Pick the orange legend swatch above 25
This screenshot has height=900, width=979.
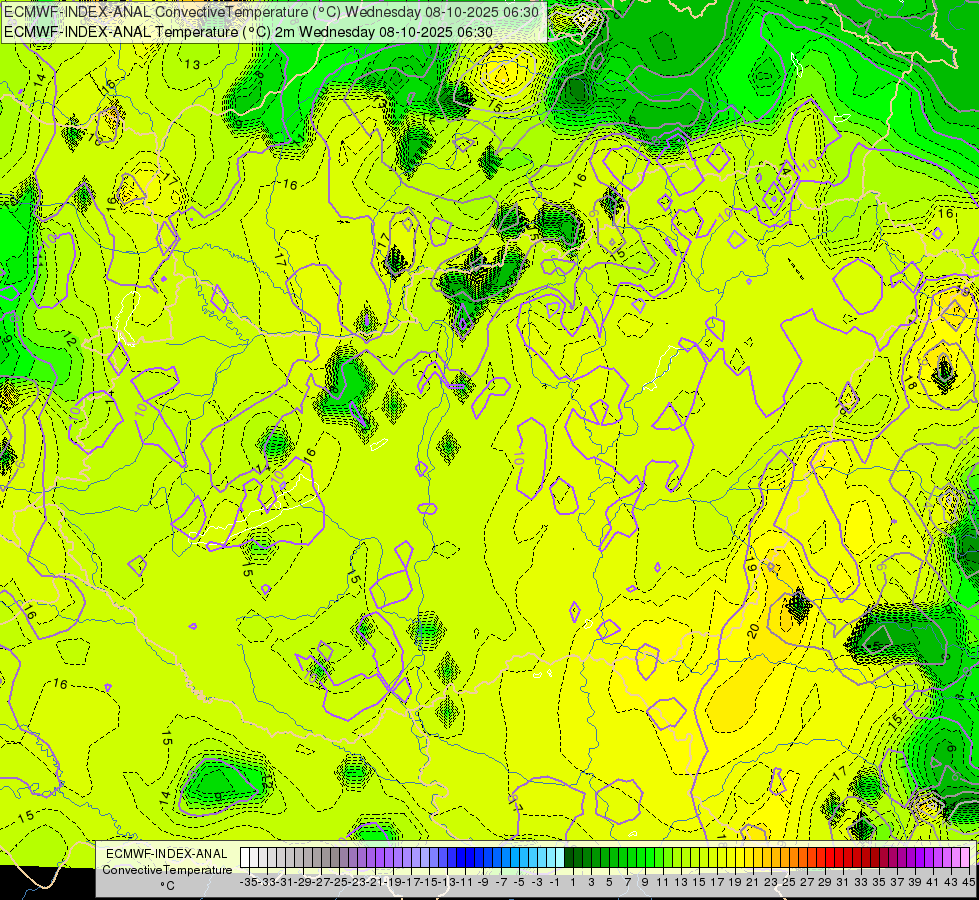click(x=785, y=857)
